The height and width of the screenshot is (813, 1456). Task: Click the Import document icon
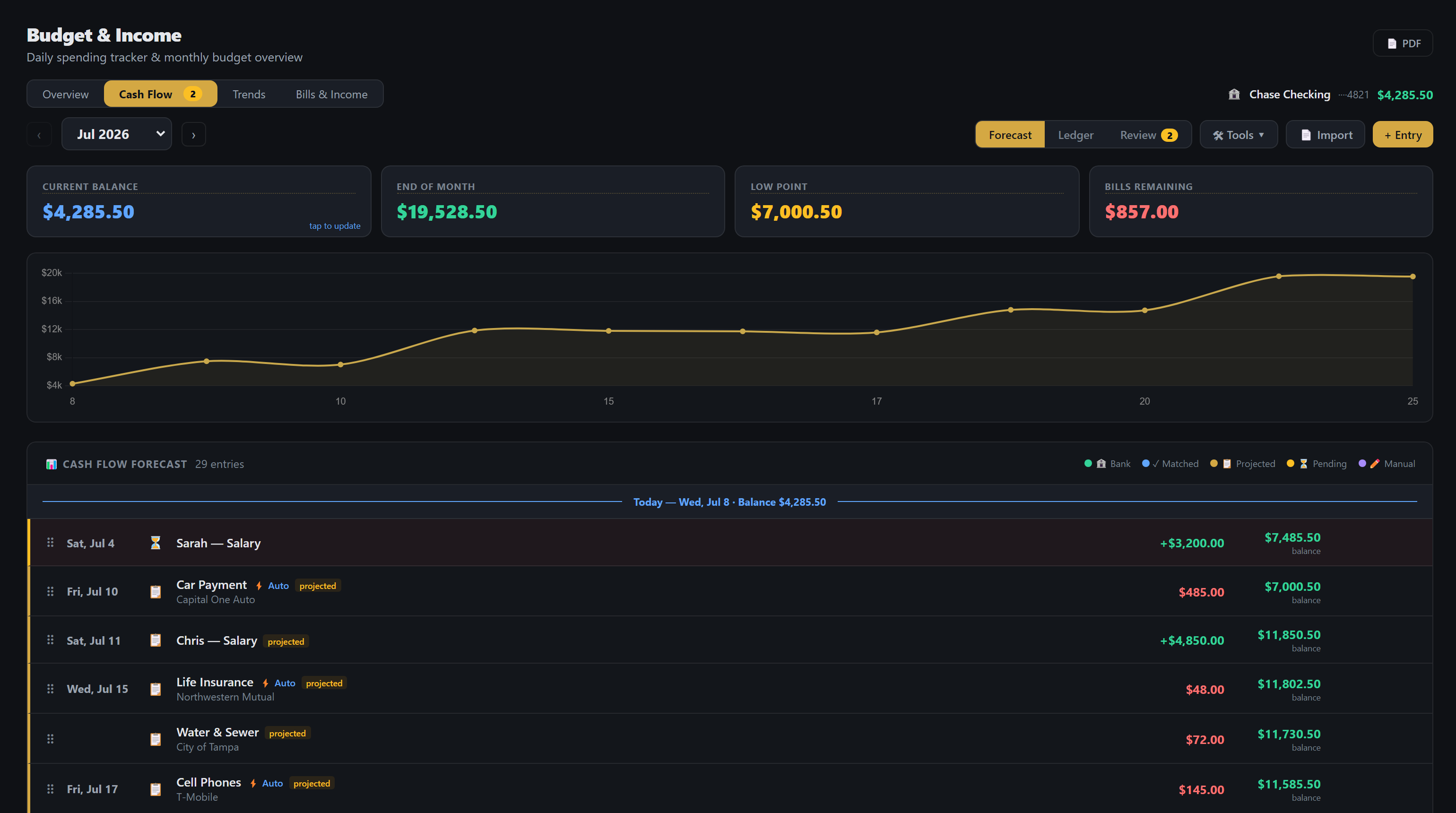tap(1306, 135)
